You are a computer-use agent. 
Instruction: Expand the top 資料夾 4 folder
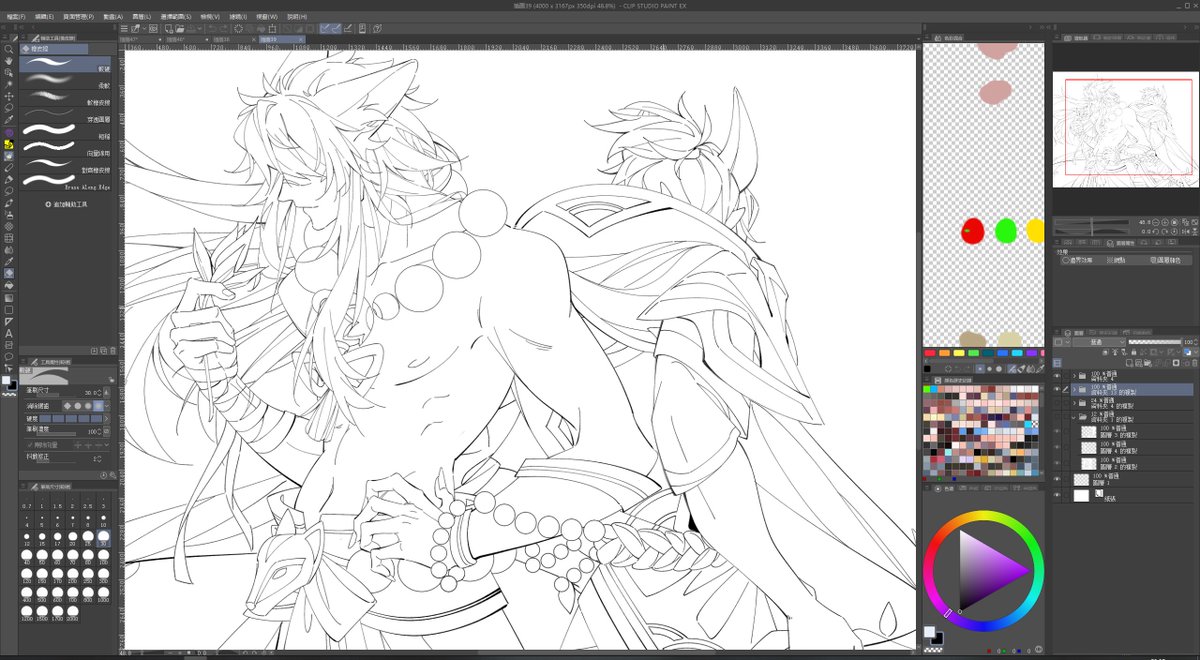[x=1075, y=376]
